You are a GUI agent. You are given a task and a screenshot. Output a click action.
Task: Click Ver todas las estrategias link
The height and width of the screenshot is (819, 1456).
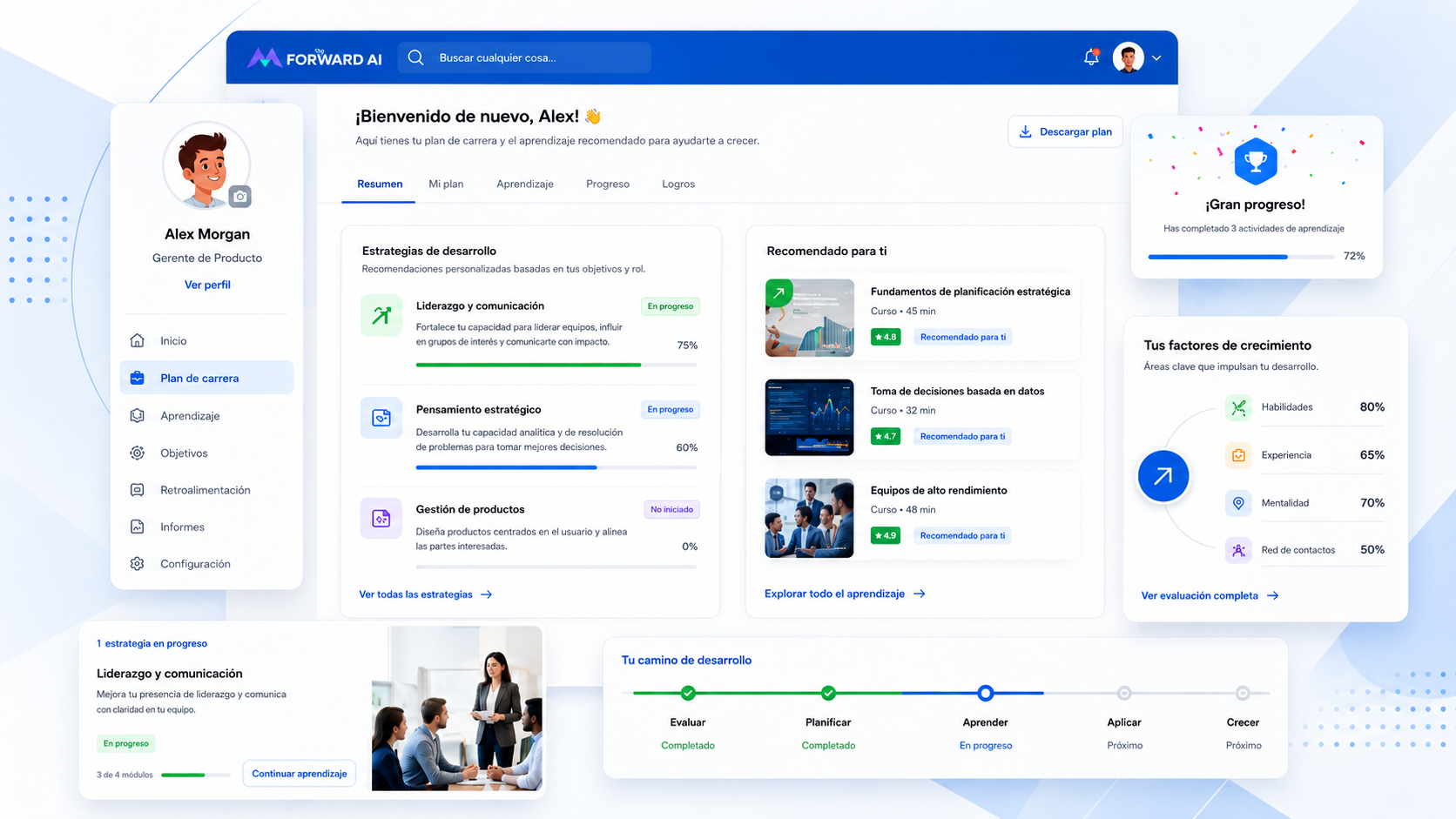coord(416,594)
